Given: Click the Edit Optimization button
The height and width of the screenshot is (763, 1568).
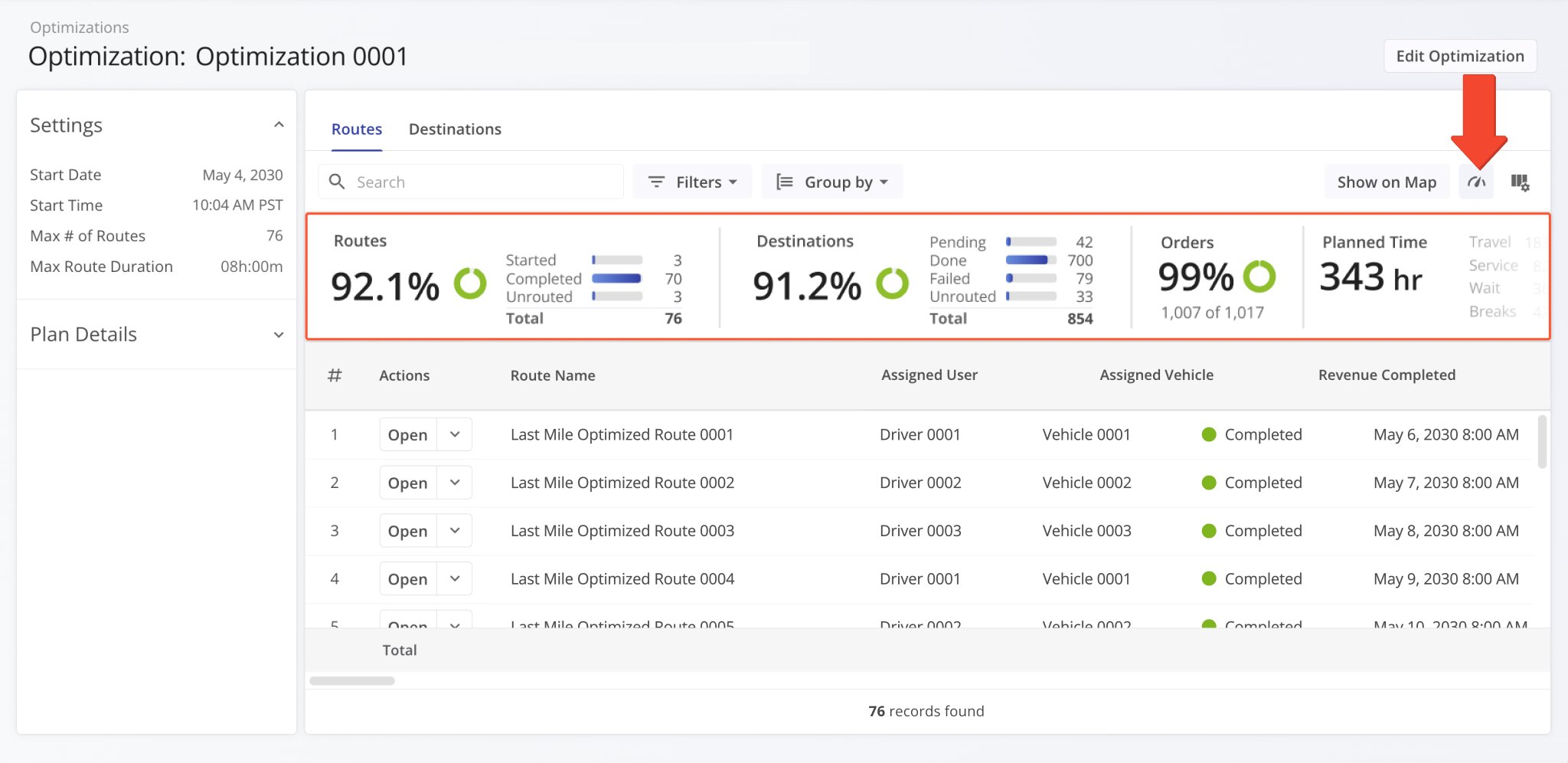Looking at the screenshot, I should [1459, 56].
